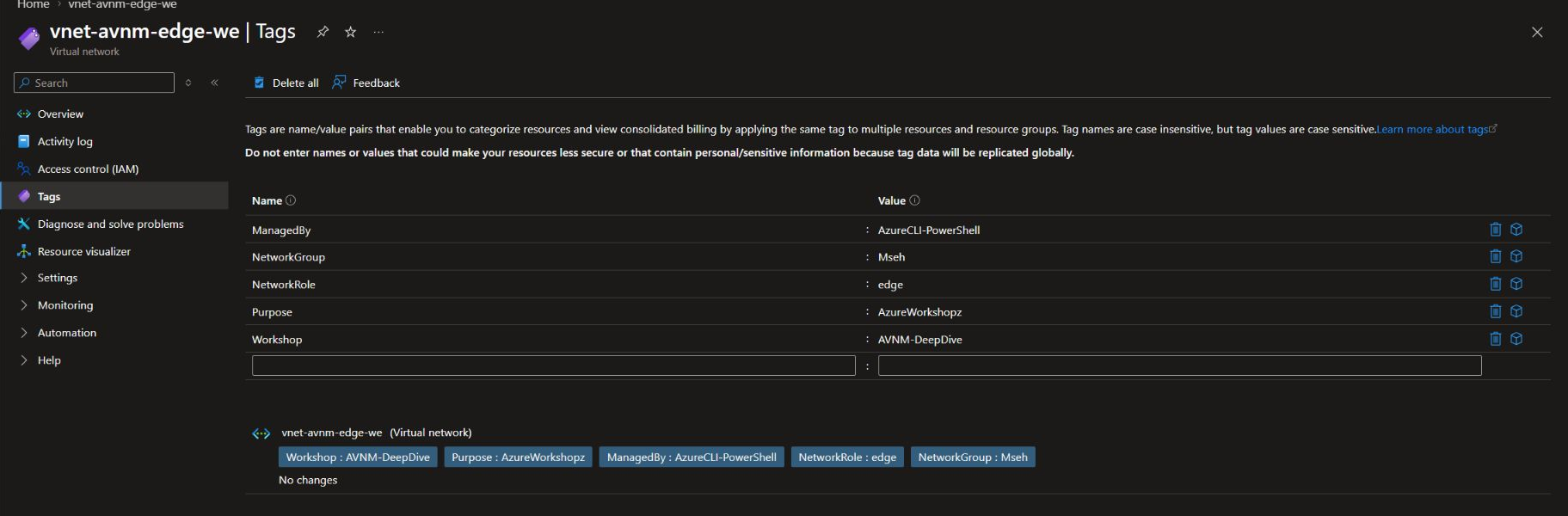
Task: Open Access control (IAM)
Action: click(88, 169)
